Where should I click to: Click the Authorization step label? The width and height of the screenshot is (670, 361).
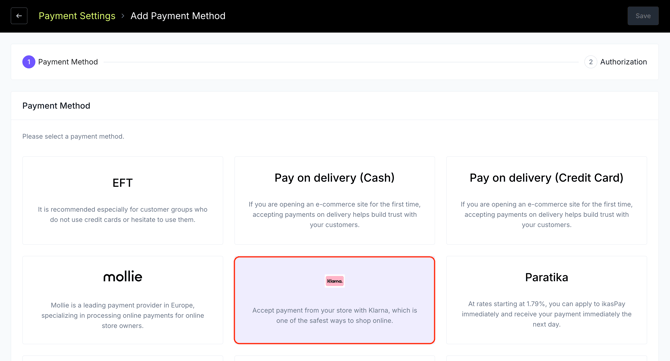point(623,62)
